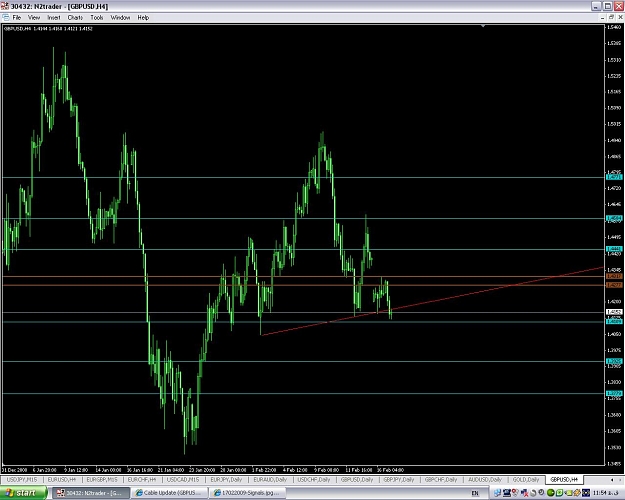The height and width of the screenshot is (500, 625).
Task: Switch to the EURGBP,M15 chart tab
Action: pos(102,480)
